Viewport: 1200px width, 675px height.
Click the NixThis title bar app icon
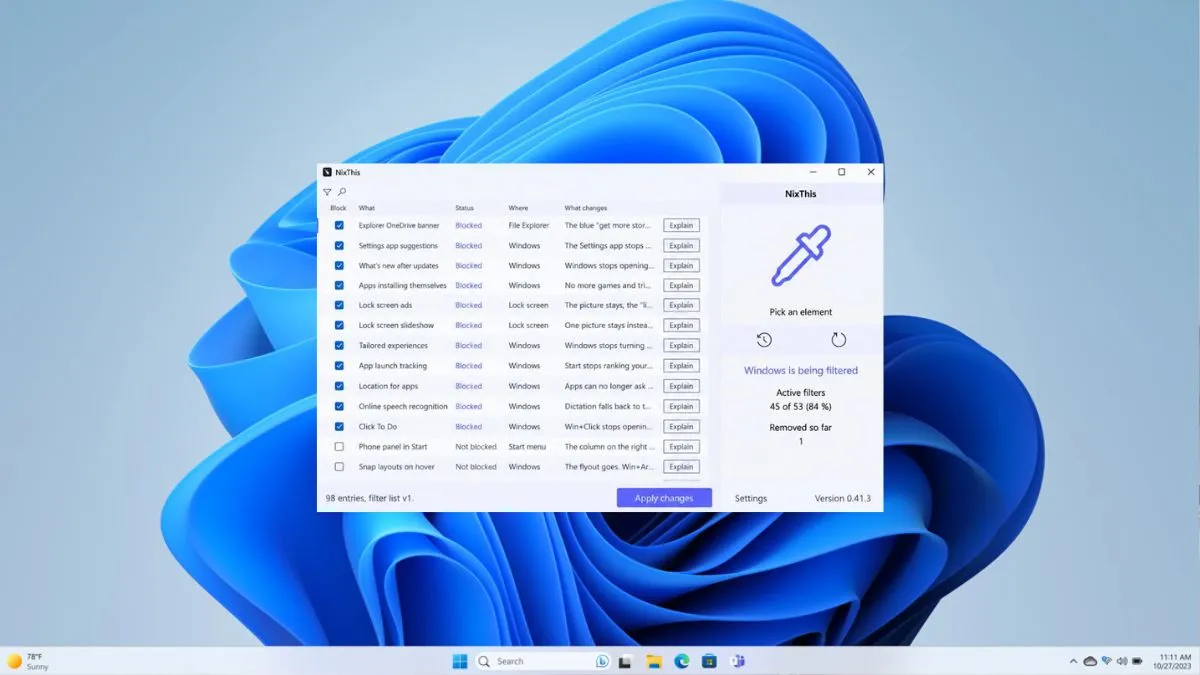(x=327, y=172)
